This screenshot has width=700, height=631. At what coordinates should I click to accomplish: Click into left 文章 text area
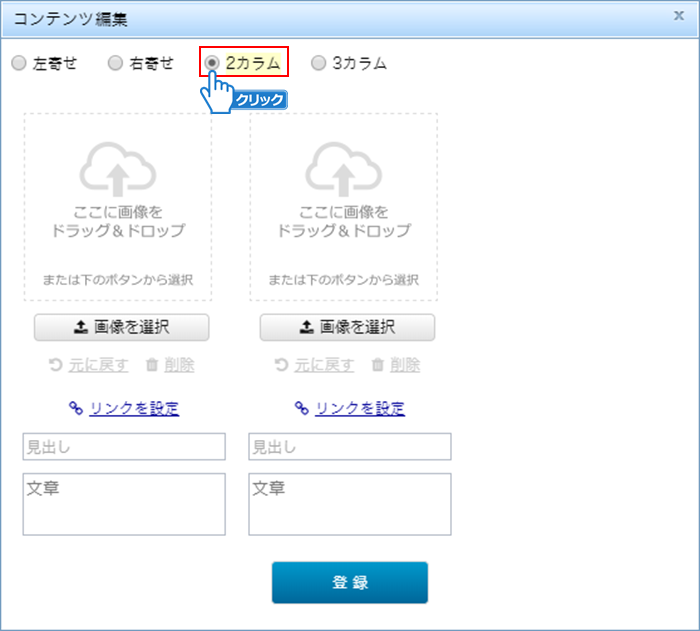124,505
